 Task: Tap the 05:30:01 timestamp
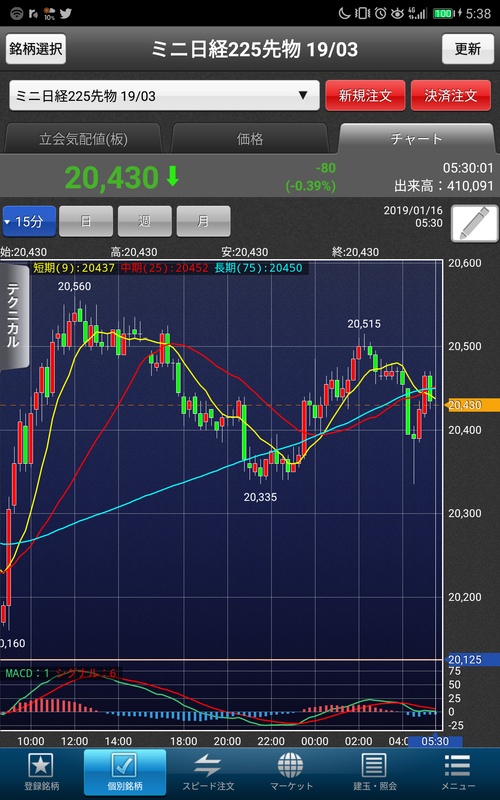(468, 168)
